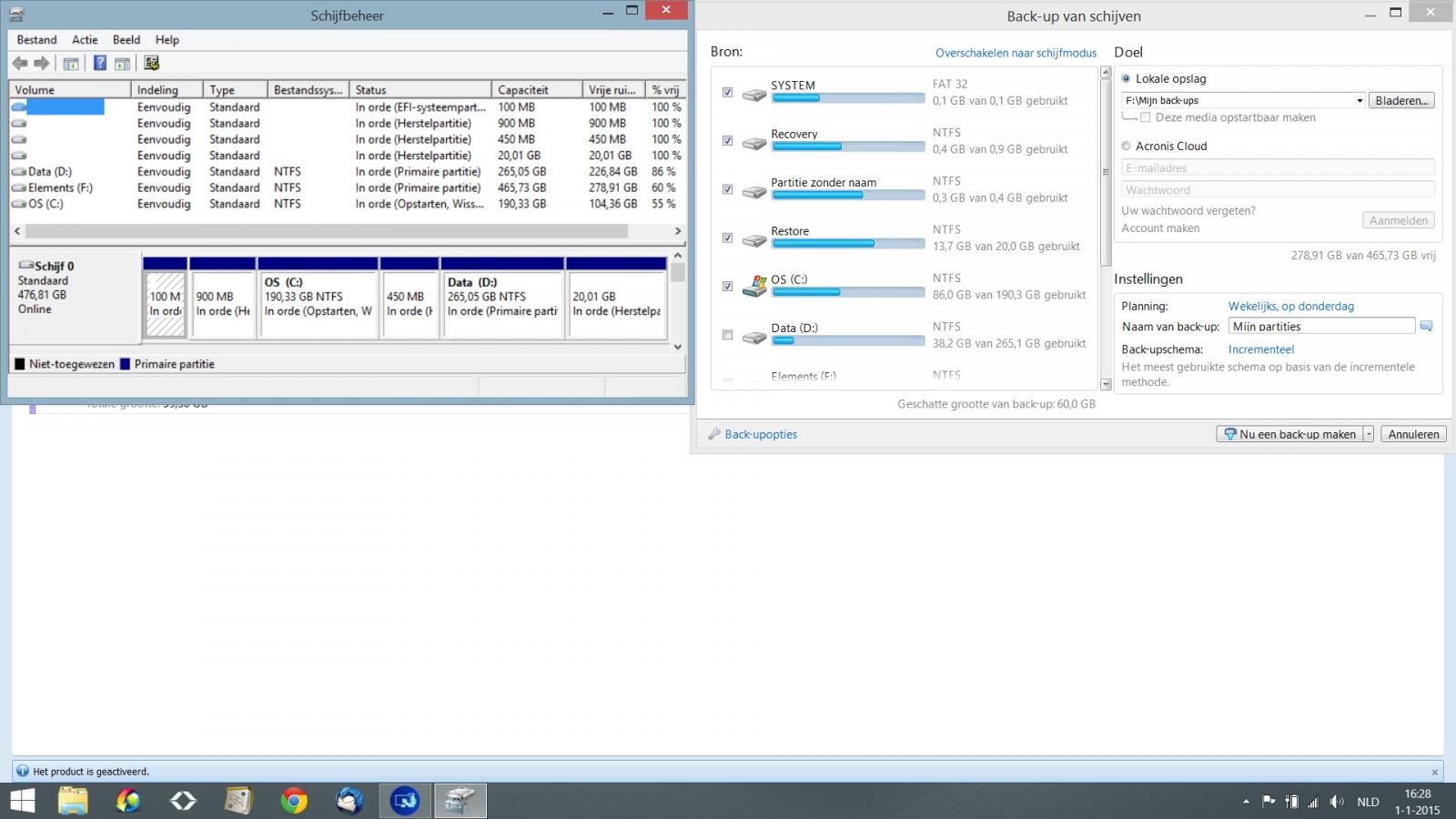Click the Windows-logo drive icon for OS (C:)
Viewport: 1456px width, 819px height.
[754, 287]
